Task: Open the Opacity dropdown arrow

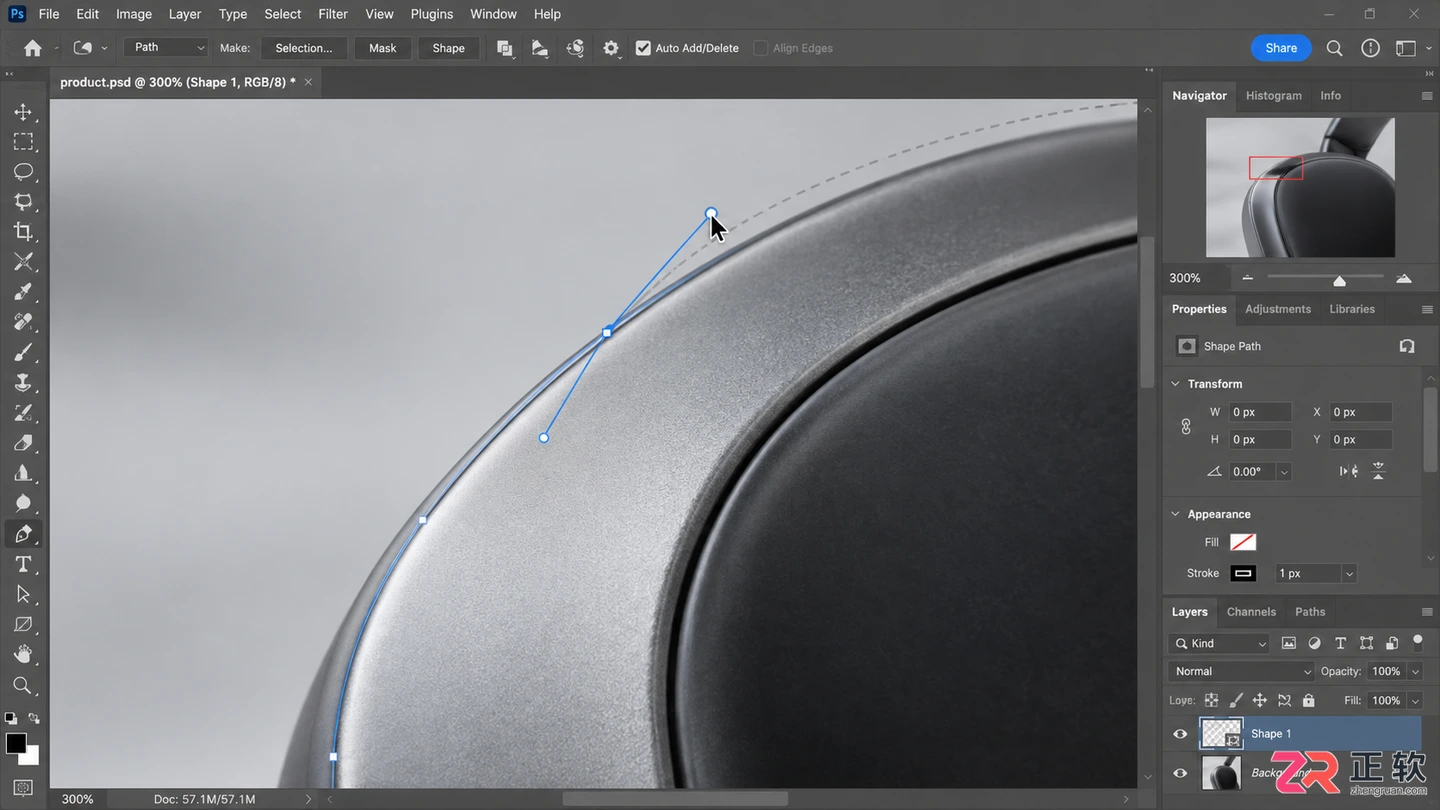Action: (x=1415, y=671)
